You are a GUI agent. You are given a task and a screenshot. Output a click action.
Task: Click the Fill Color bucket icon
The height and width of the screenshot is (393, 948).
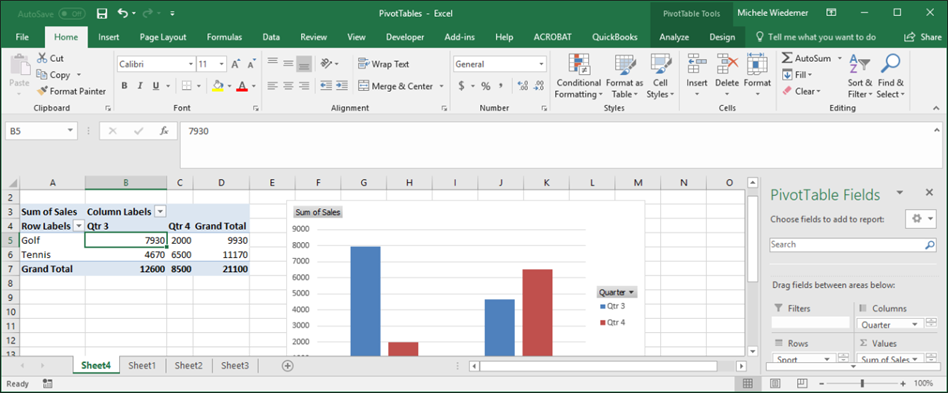click(218, 86)
